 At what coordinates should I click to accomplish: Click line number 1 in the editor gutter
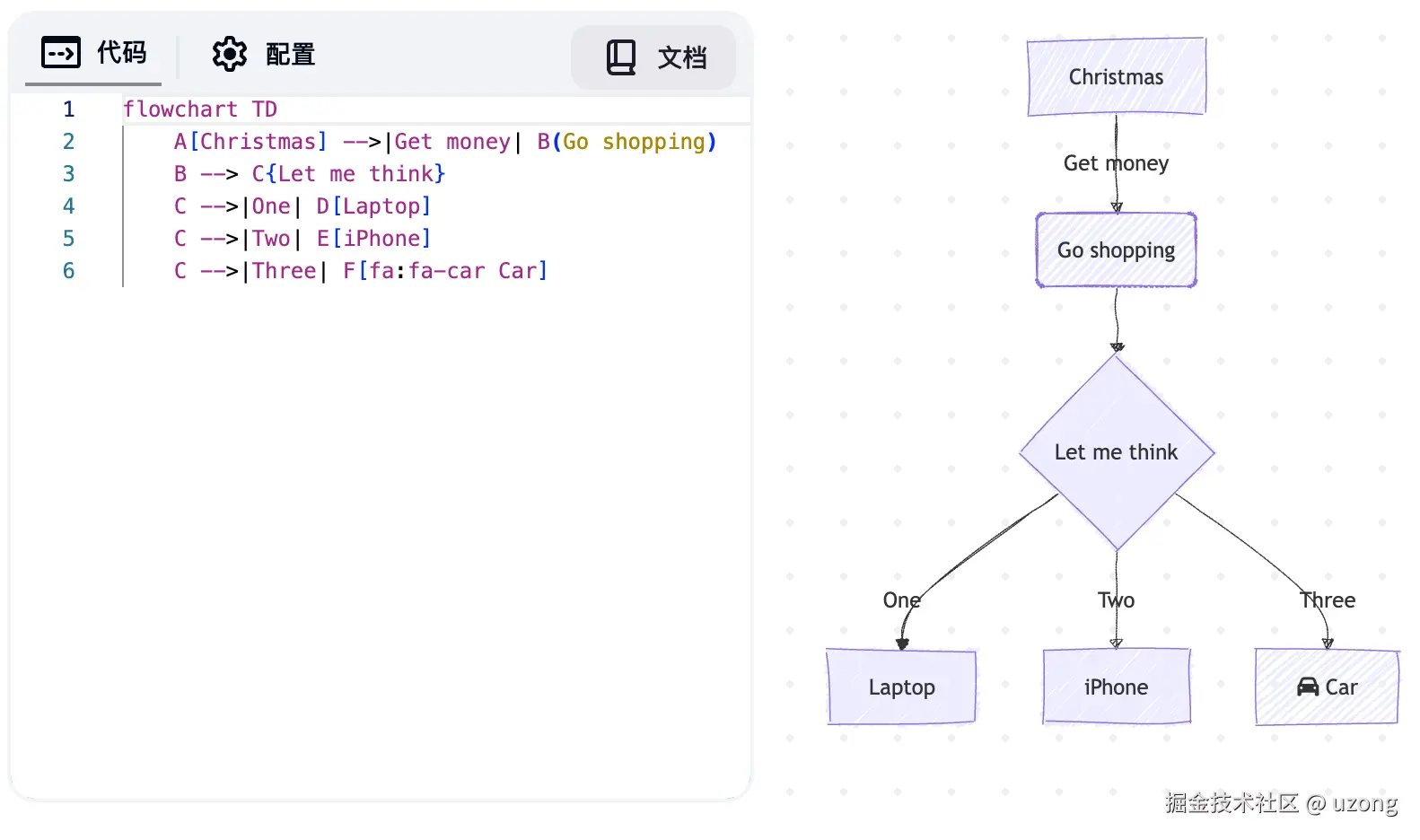point(68,109)
